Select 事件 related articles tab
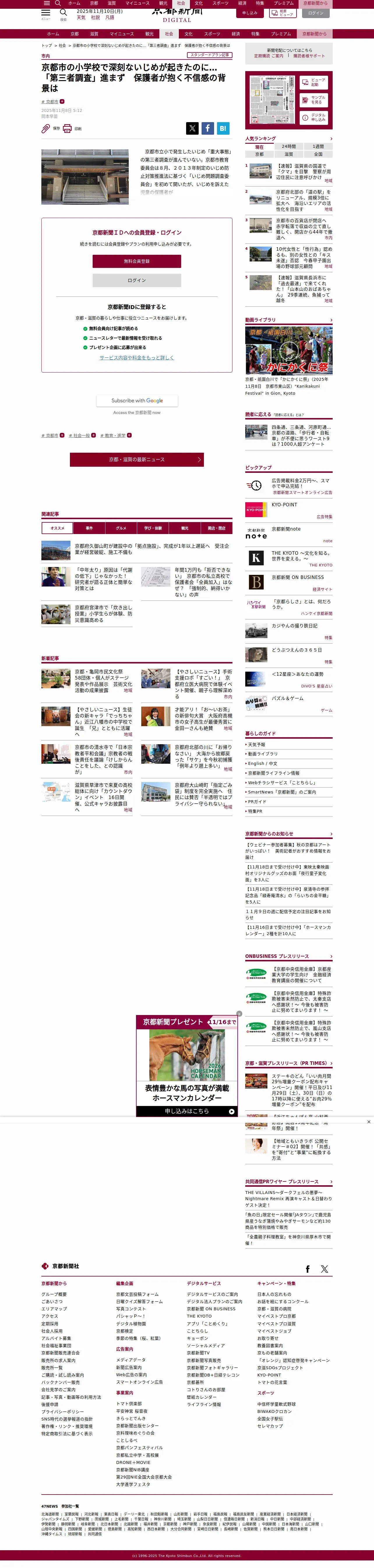This screenshot has width=374, height=1568. tap(89, 528)
